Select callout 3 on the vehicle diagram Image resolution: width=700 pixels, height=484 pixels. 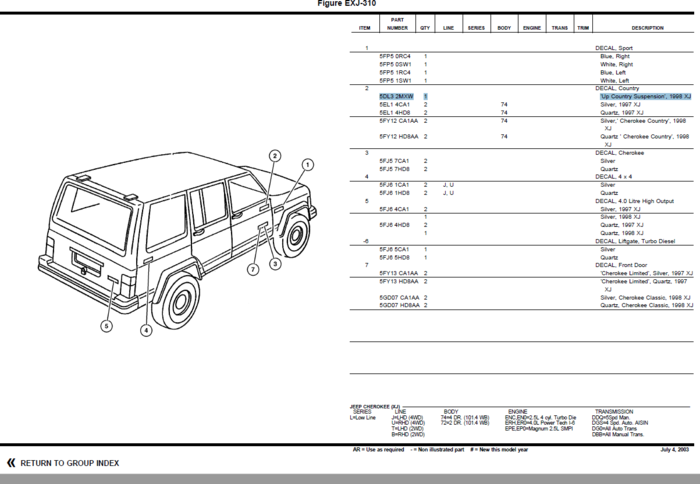(x=275, y=263)
